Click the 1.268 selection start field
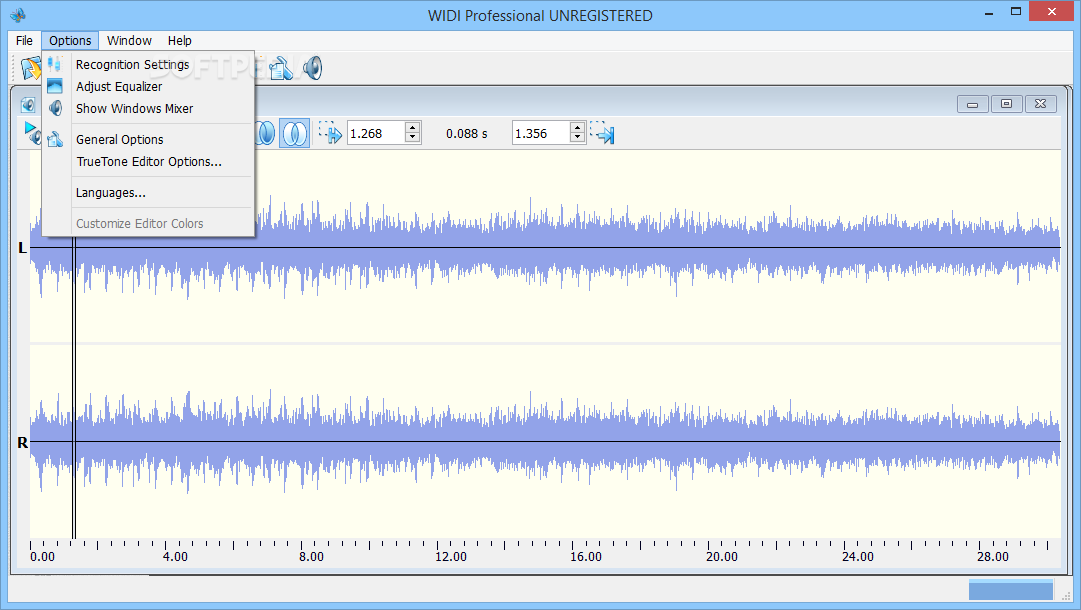1081x610 pixels. point(376,133)
